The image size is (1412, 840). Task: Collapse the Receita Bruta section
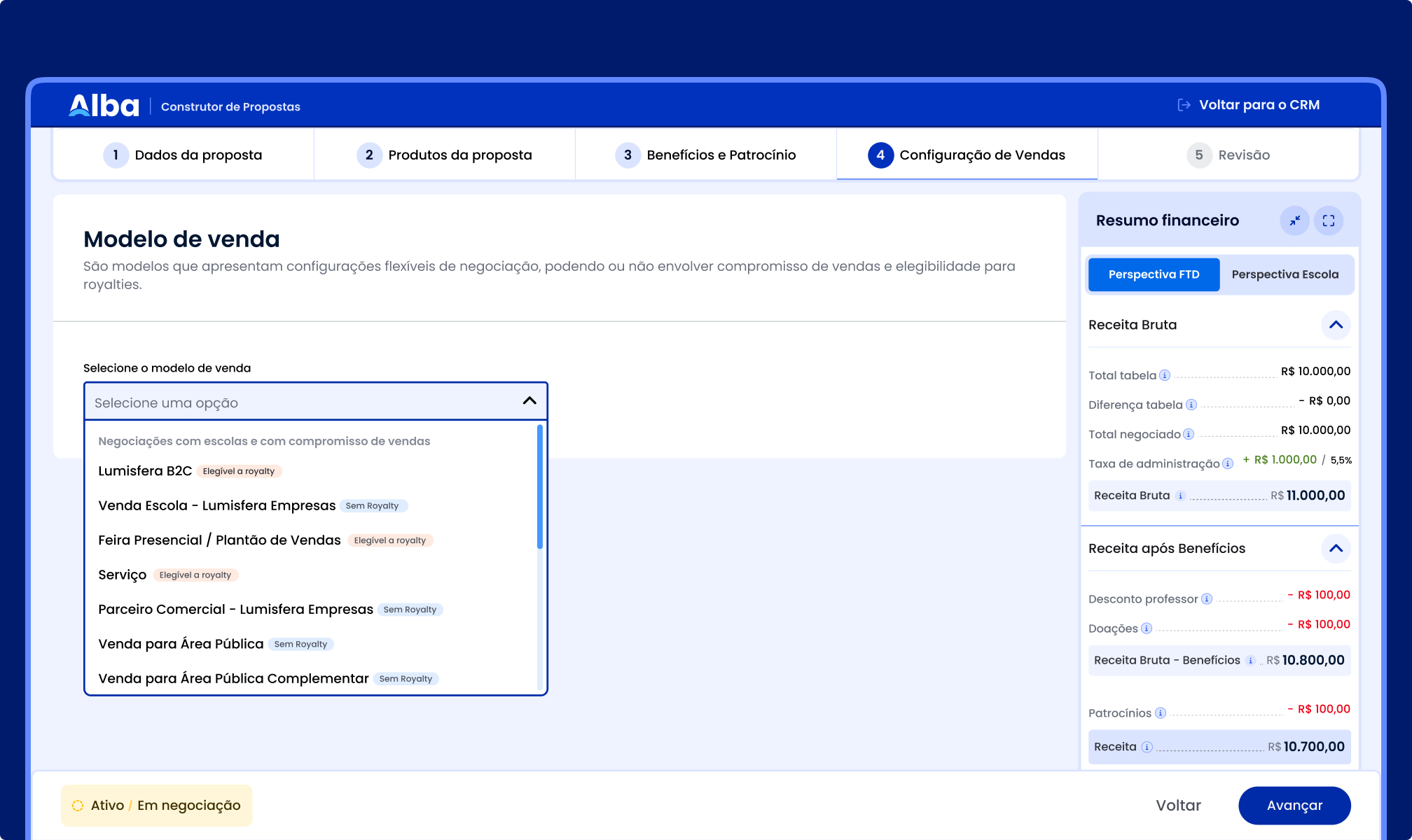coord(1336,325)
